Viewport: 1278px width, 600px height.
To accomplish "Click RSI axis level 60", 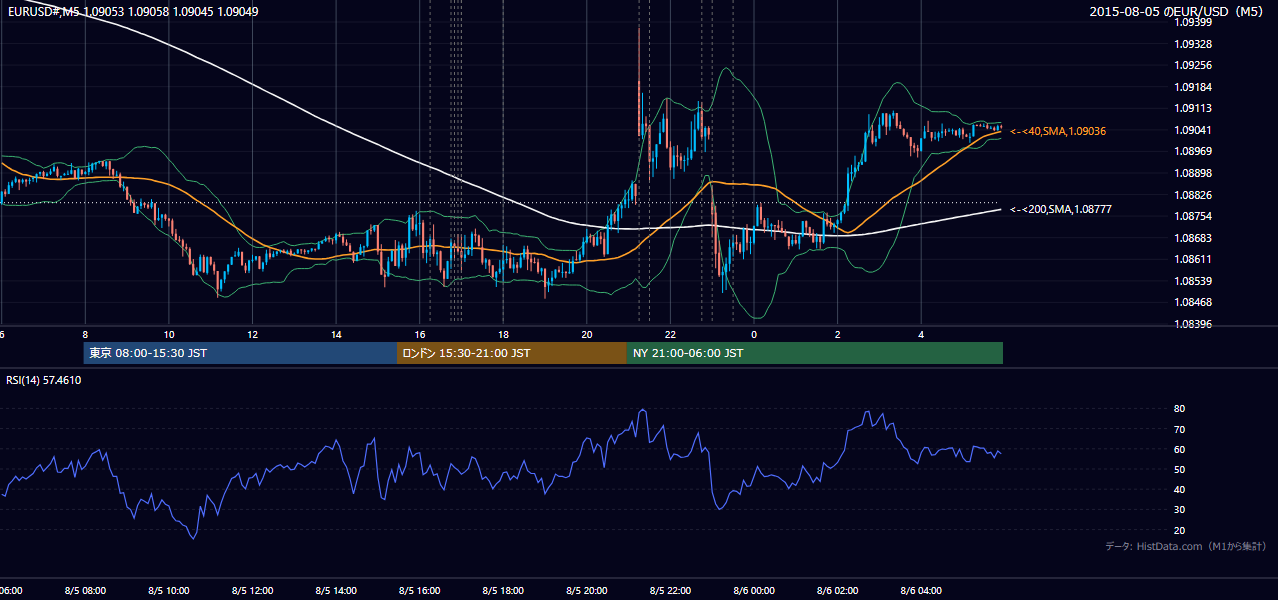I will tap(1180, 449).
